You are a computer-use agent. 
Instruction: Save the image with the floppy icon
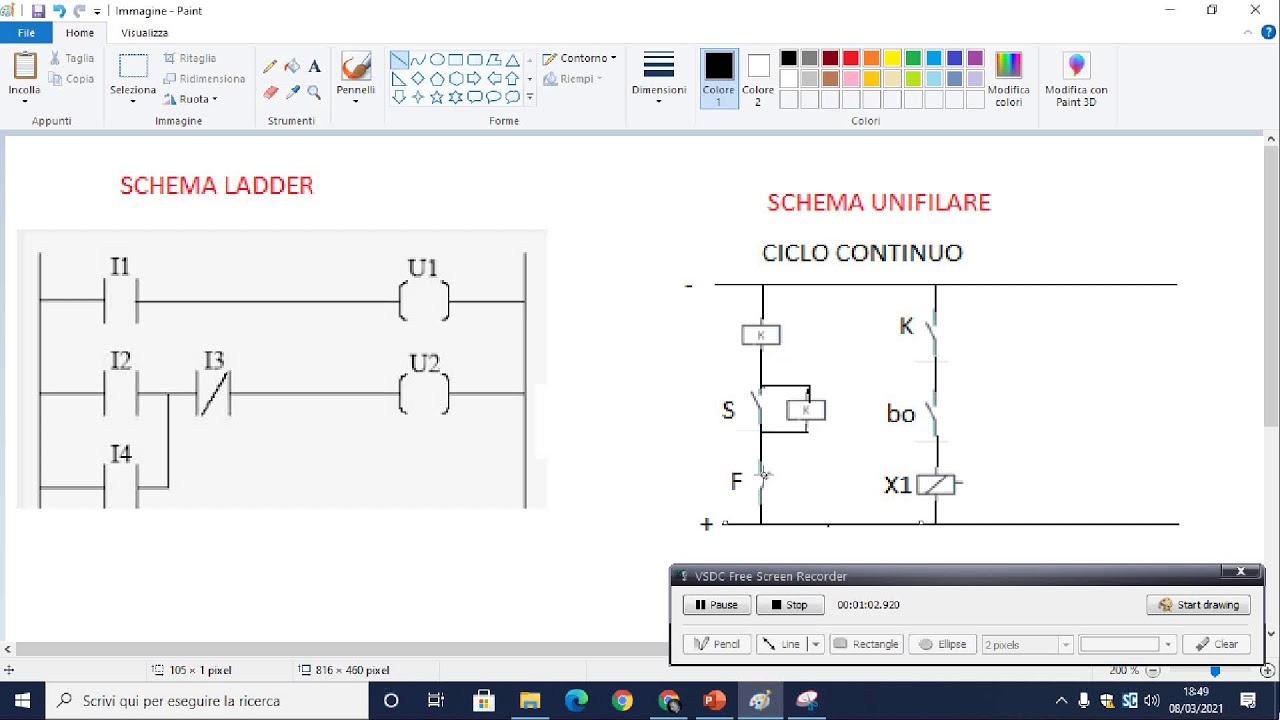(38, 11)
